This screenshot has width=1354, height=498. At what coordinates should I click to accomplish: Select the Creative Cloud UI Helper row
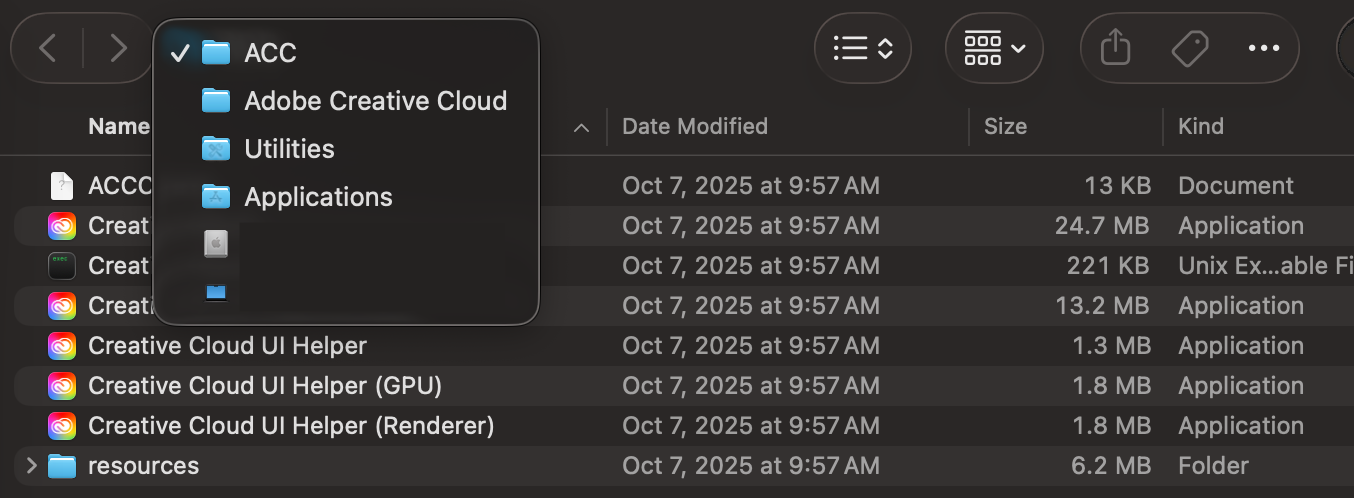click(x=227, y=346)
